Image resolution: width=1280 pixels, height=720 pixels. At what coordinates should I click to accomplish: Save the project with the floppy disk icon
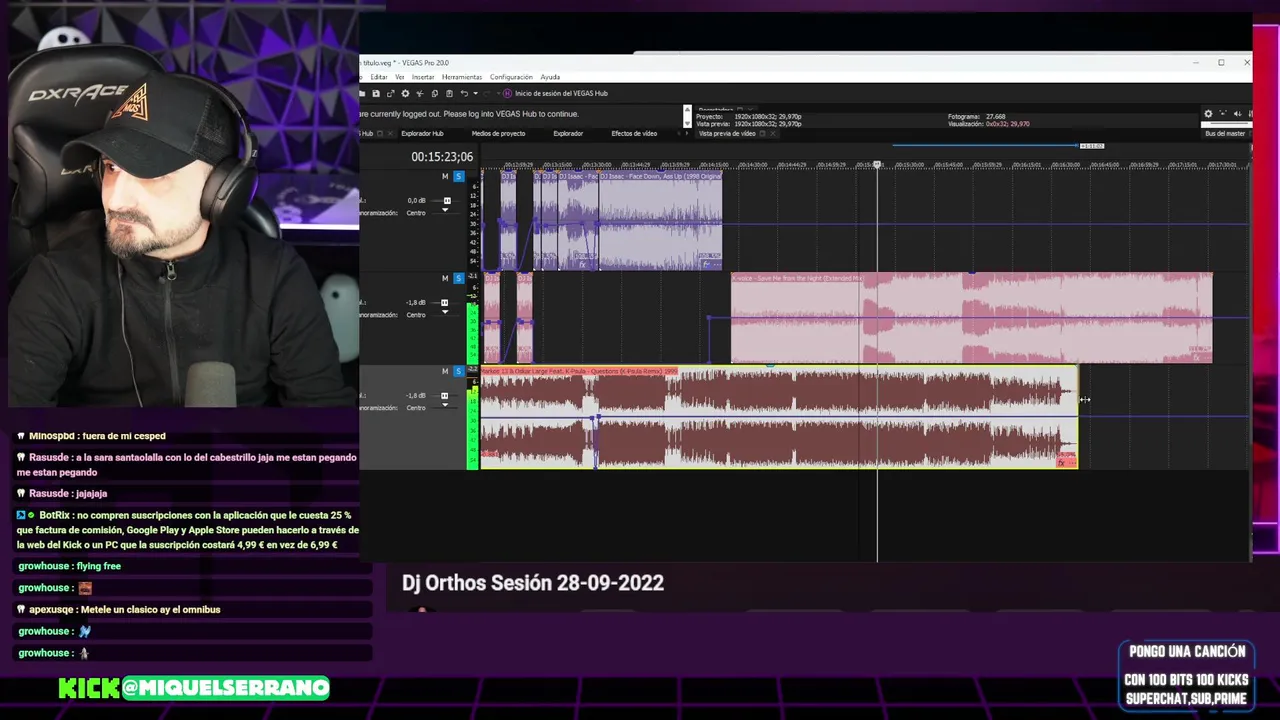376,93
